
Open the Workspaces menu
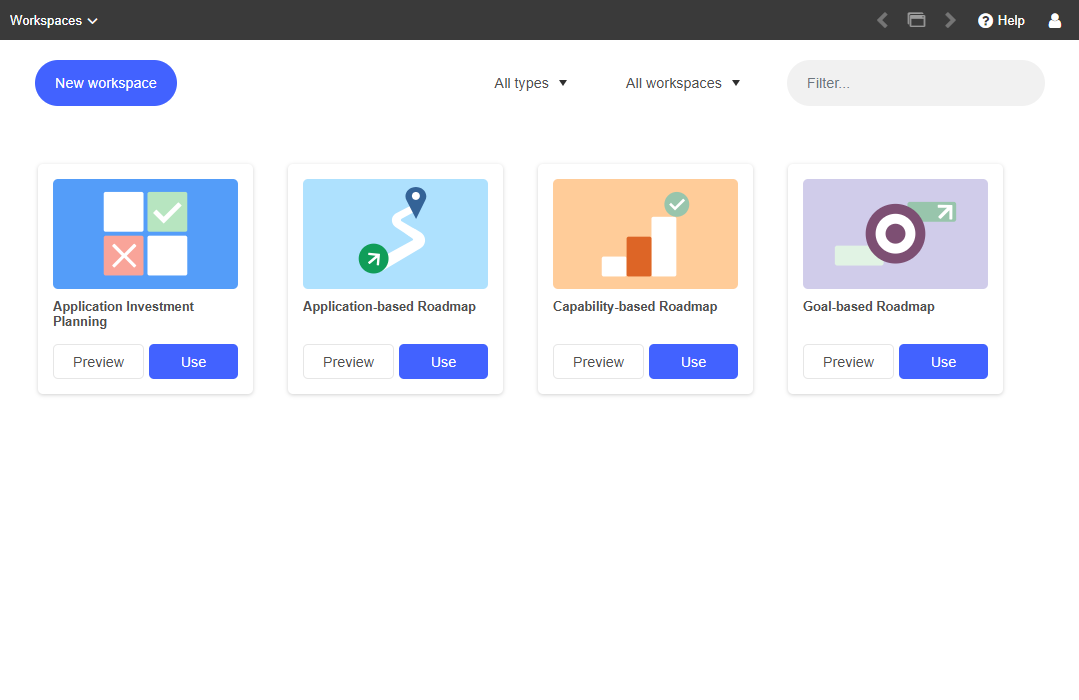(x=46, y=20)
